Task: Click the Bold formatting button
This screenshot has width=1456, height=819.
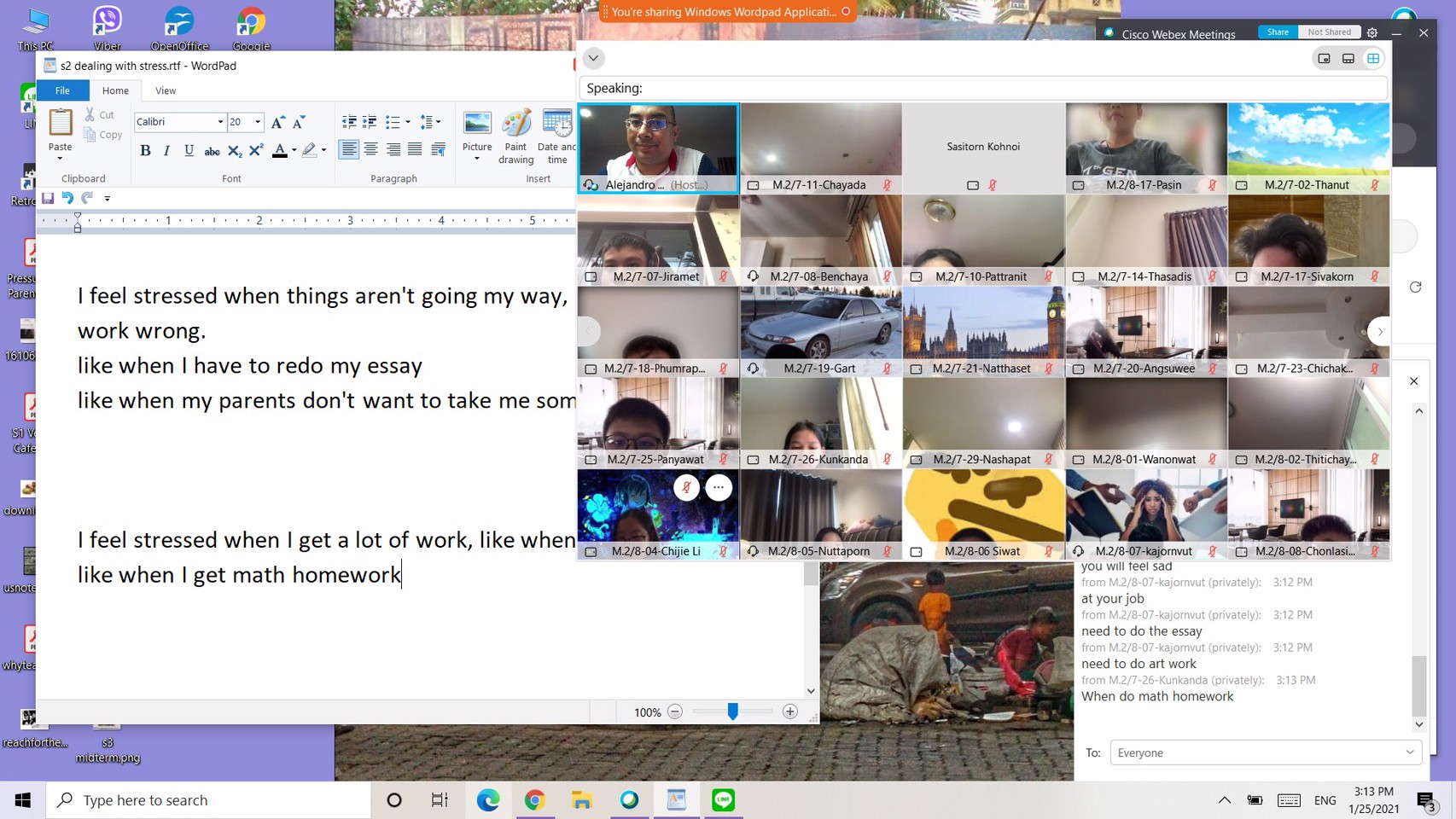Action: [x=145, y=151]
